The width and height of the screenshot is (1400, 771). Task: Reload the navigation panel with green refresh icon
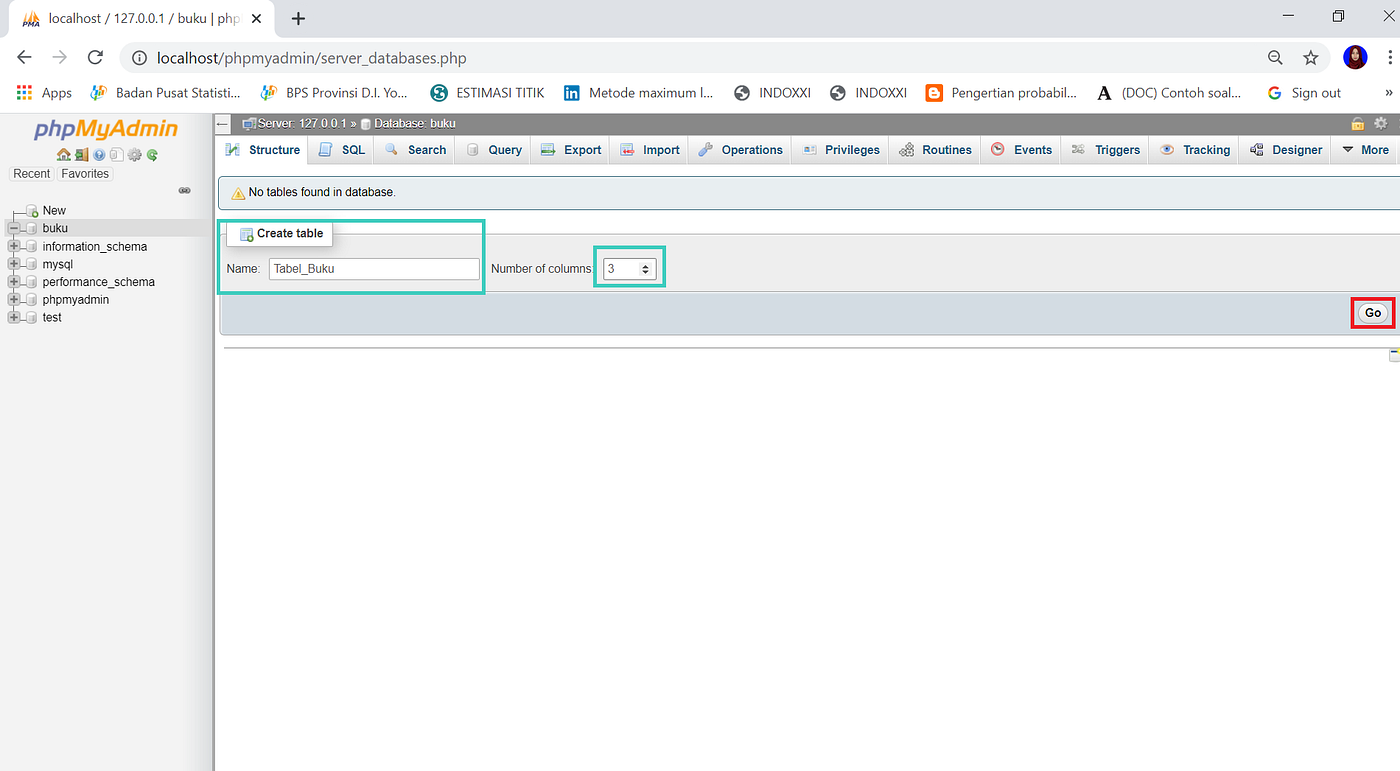(152, 154)
